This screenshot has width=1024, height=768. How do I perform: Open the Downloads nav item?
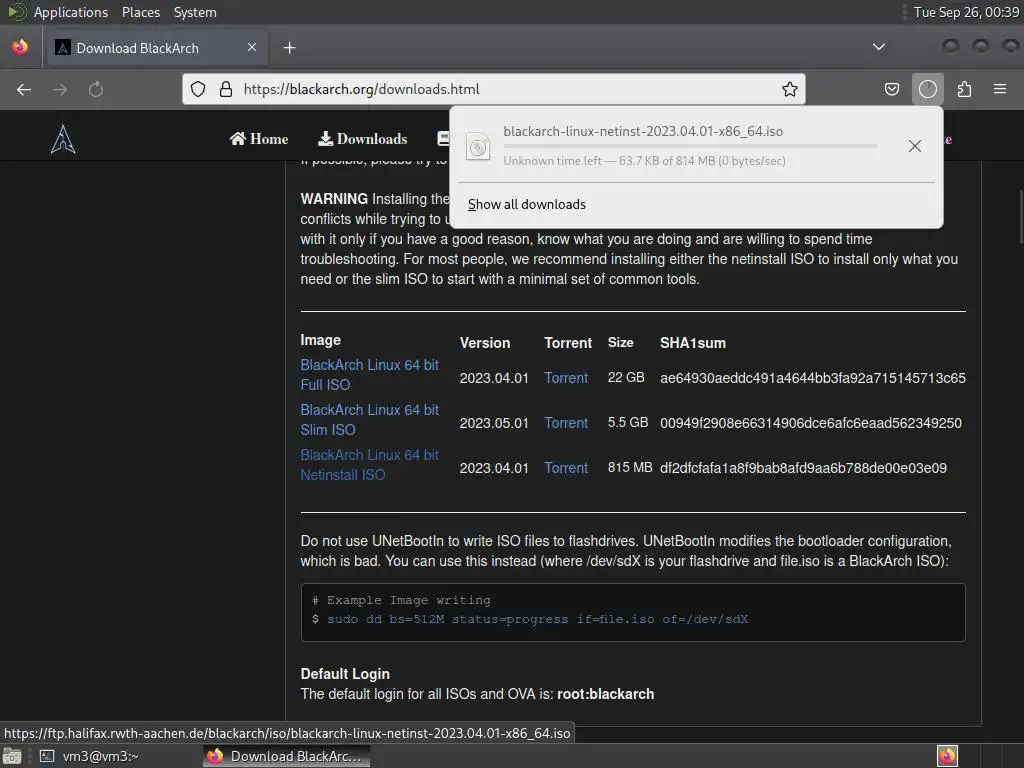tap(362, 139)
